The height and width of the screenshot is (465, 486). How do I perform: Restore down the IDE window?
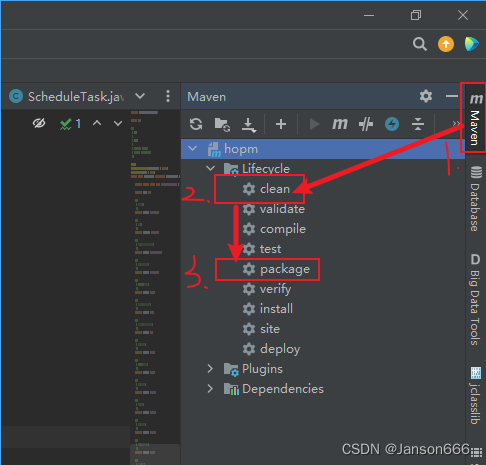(416, 15)
